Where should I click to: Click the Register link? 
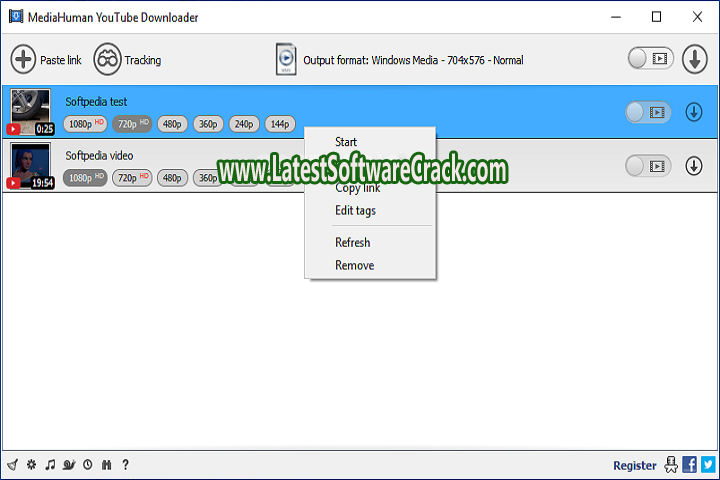[x=634, y=465]
